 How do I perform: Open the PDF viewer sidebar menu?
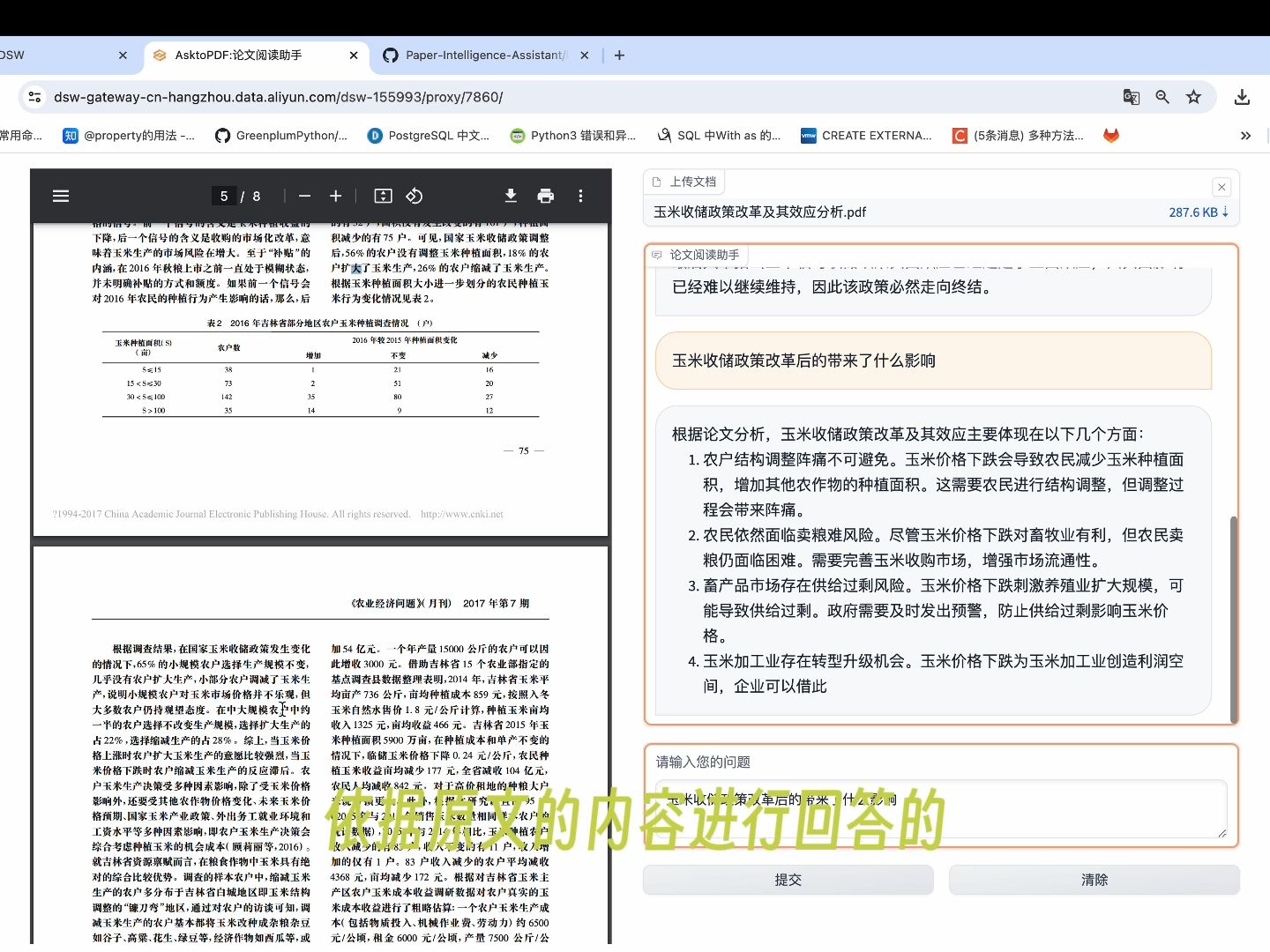(61, 196)
